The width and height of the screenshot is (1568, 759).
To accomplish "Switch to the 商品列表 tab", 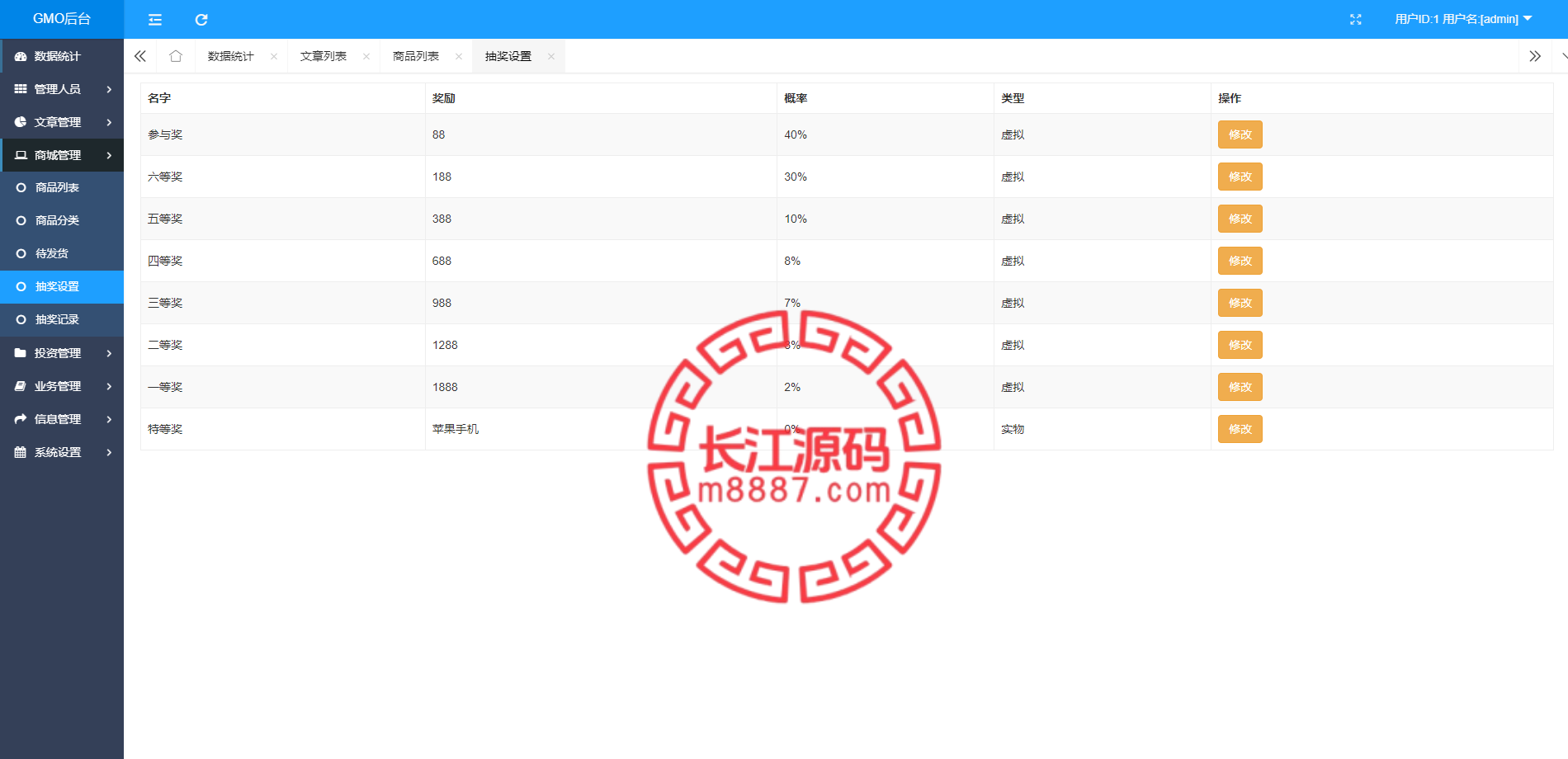I will click(x=416, y=56).
